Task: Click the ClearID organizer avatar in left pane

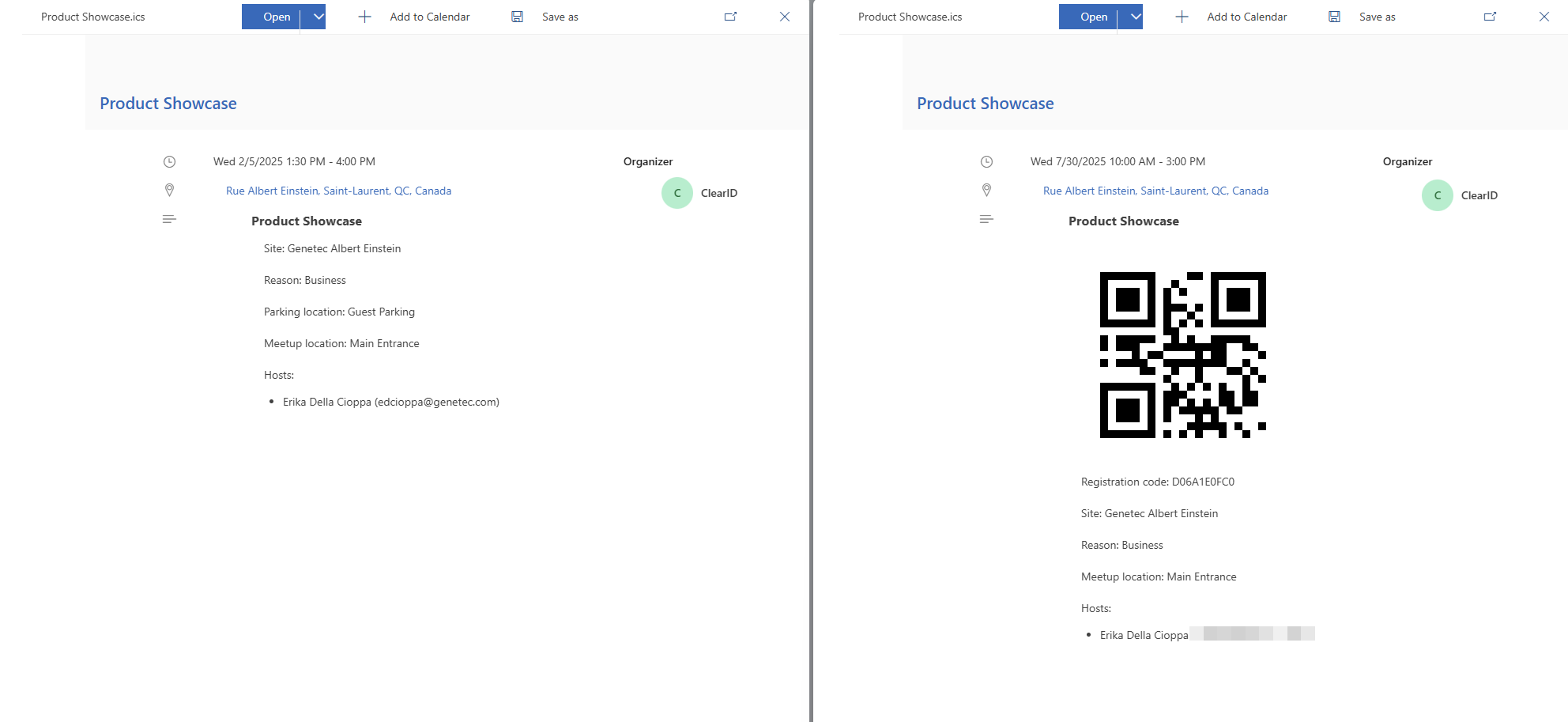Action: click(x=677, y=193)
